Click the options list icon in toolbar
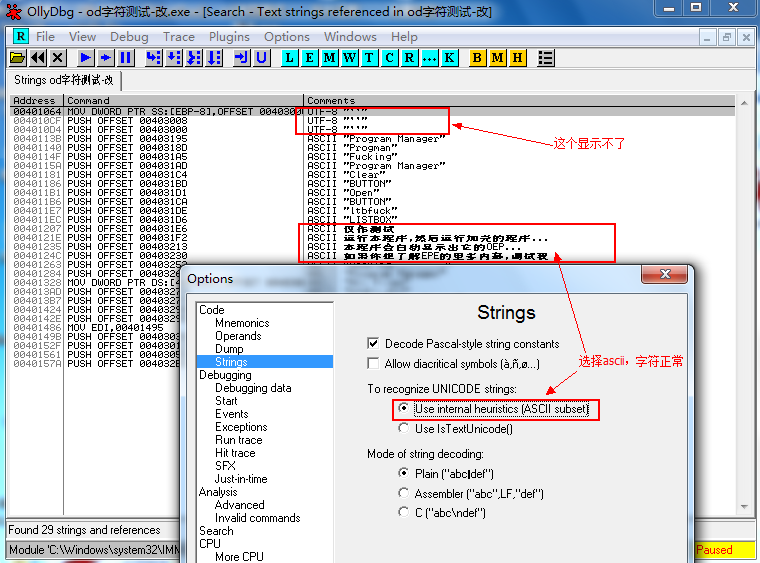Viewport: 760px width, 563px height. [x=546, y=58]
